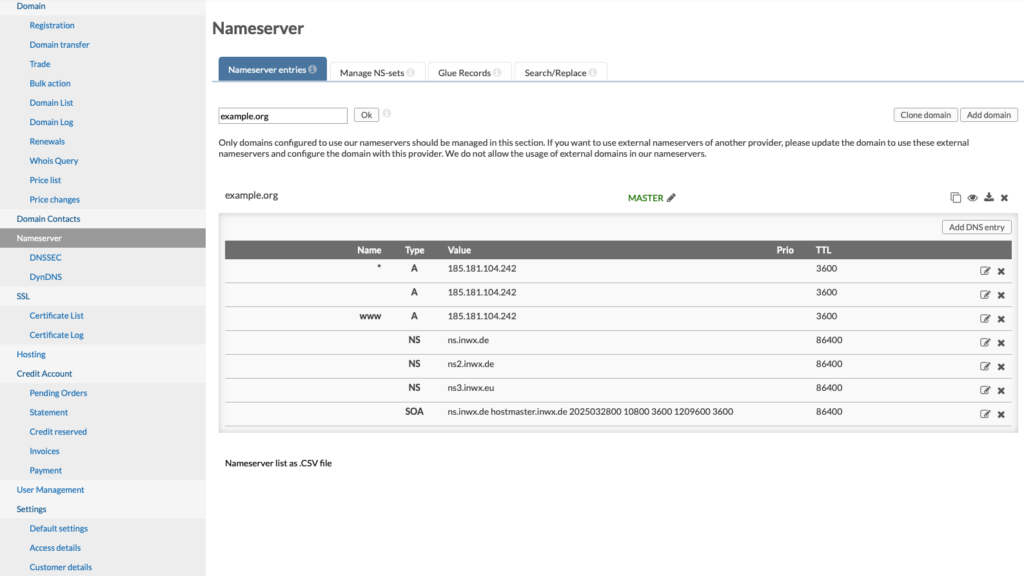Image resolution: width=1024 pixels, height=576 pixels.
Task: Remove the example.org domain via the X icon
Action: point(1004,197)
